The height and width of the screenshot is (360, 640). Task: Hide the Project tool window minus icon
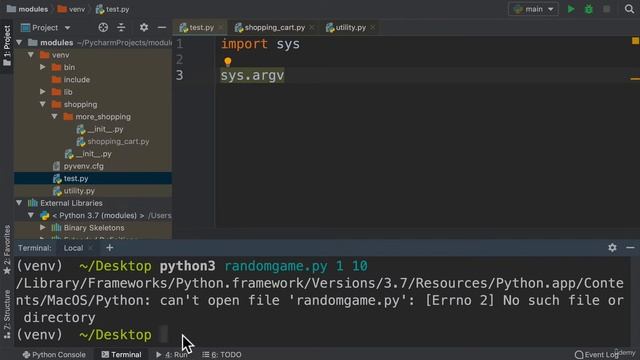pyautogui.click(x=162, y=27)
